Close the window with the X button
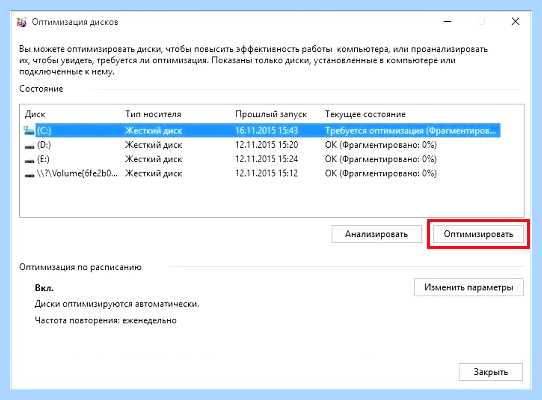Viewport: 542px width, 400px height. click(515, 21)
